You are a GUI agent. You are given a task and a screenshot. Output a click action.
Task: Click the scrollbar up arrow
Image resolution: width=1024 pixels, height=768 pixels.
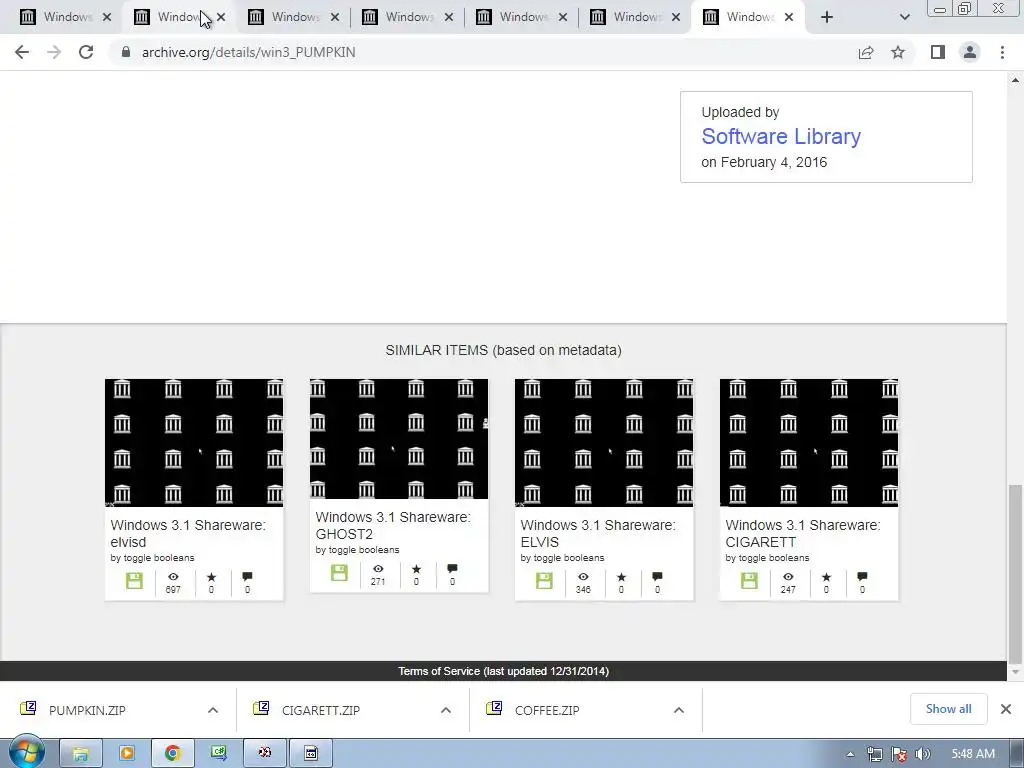point(1016,80)
